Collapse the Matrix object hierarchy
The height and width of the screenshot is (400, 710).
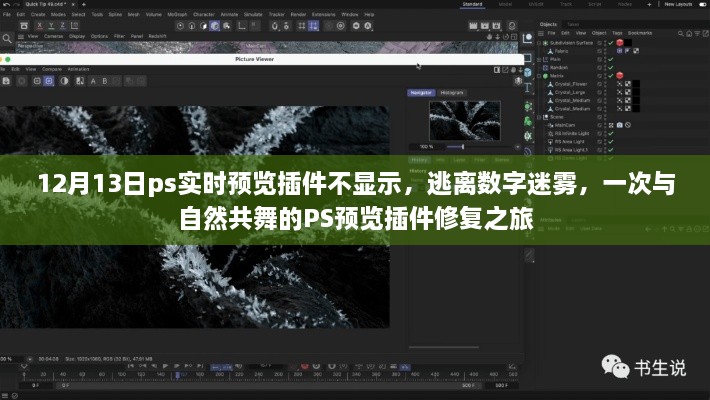click(539, 76)
